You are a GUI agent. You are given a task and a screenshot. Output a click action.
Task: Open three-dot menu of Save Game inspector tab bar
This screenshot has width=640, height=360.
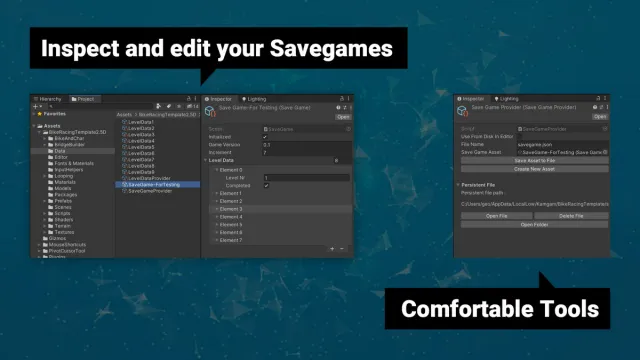[349, 98]
